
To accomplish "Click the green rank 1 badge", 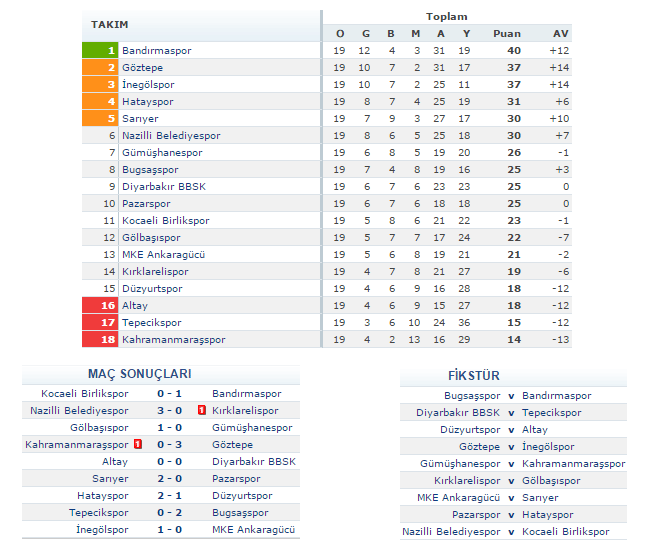I will (100, 50).
